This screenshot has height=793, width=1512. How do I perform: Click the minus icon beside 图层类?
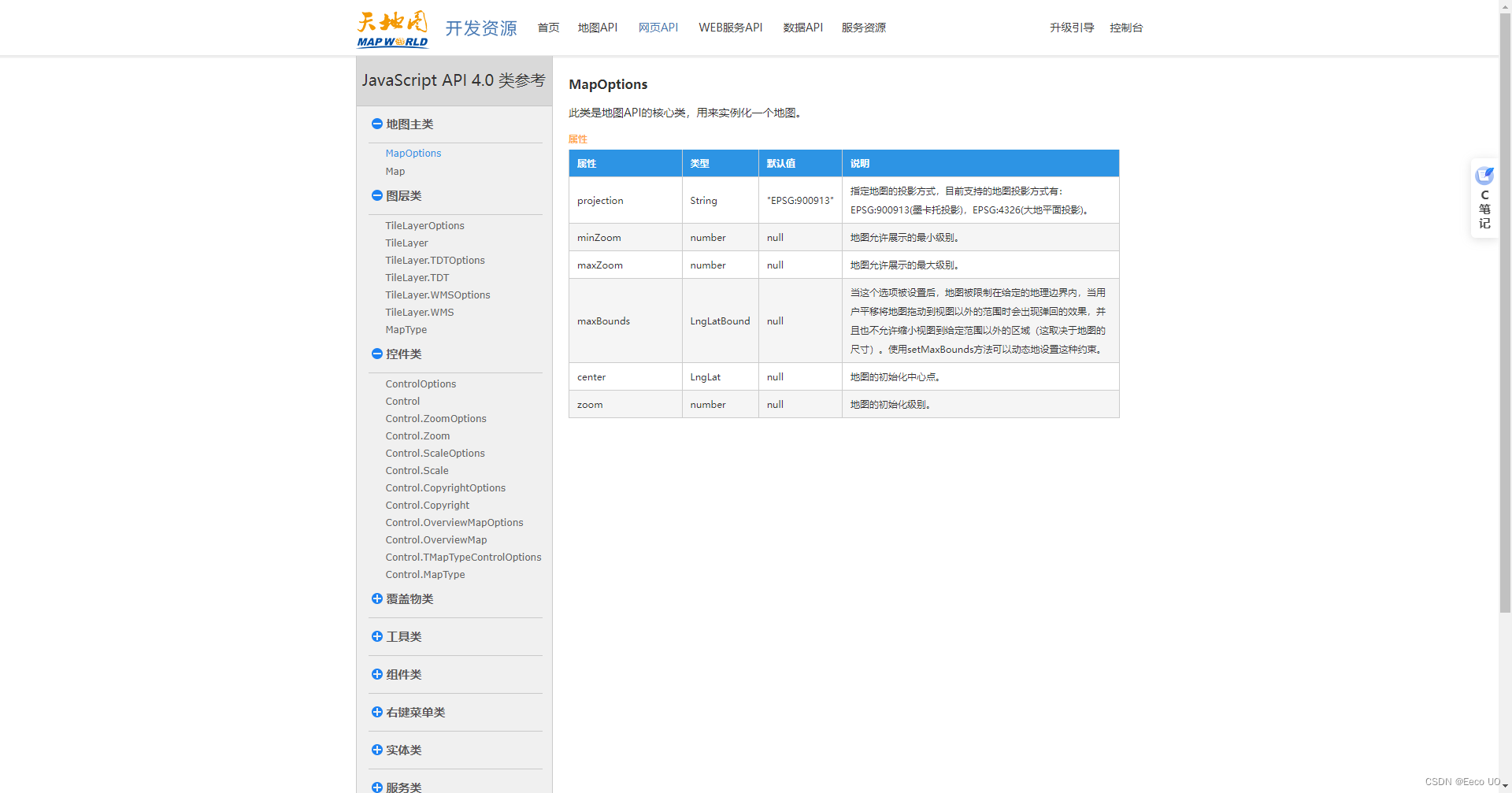point(376,195)
